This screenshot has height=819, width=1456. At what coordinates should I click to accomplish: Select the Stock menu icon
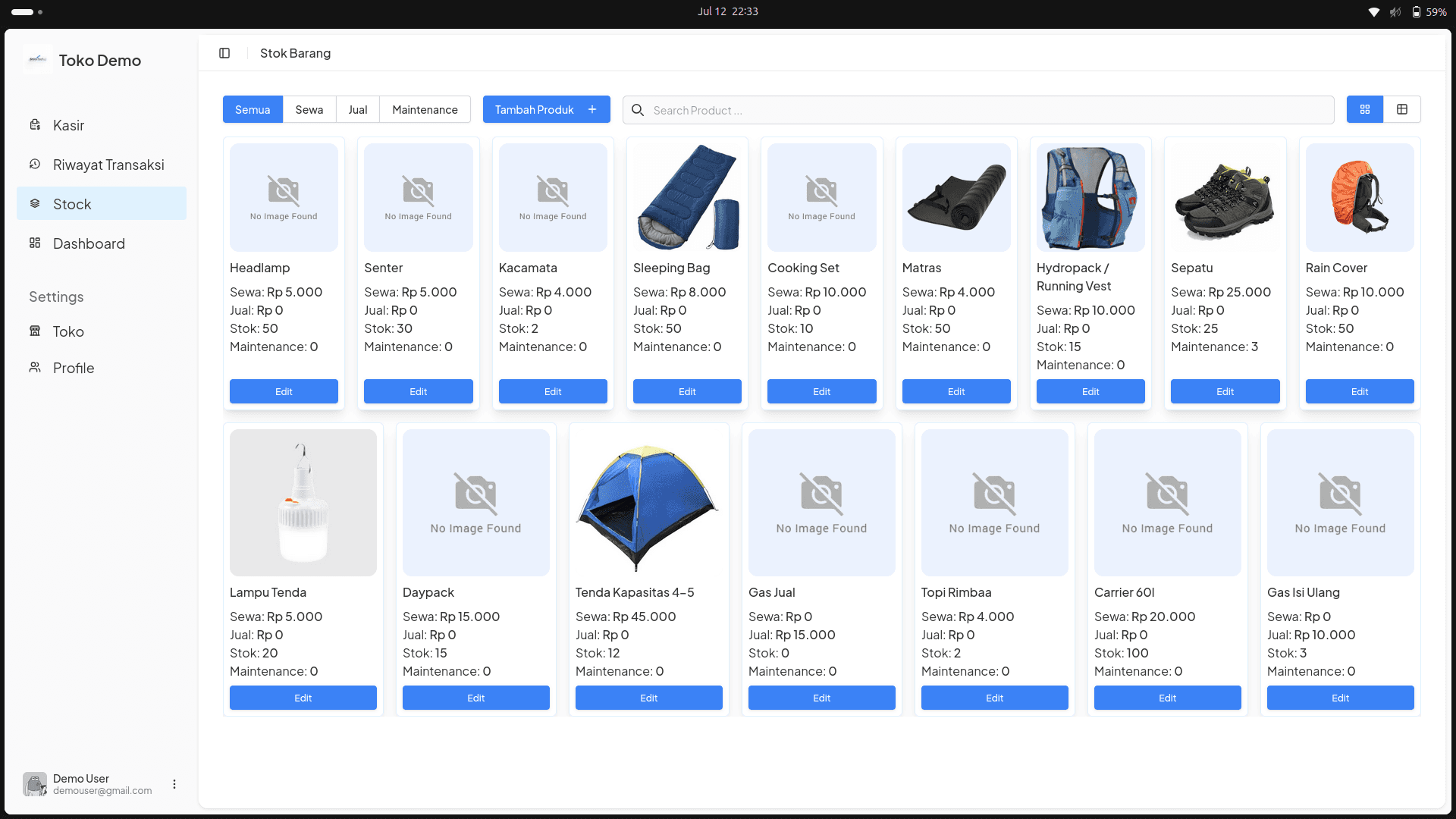pos(35,203)
